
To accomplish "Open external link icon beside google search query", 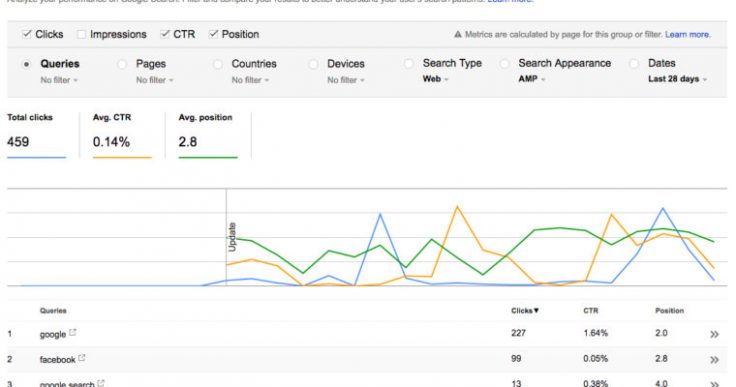I will tap(101, 383).
